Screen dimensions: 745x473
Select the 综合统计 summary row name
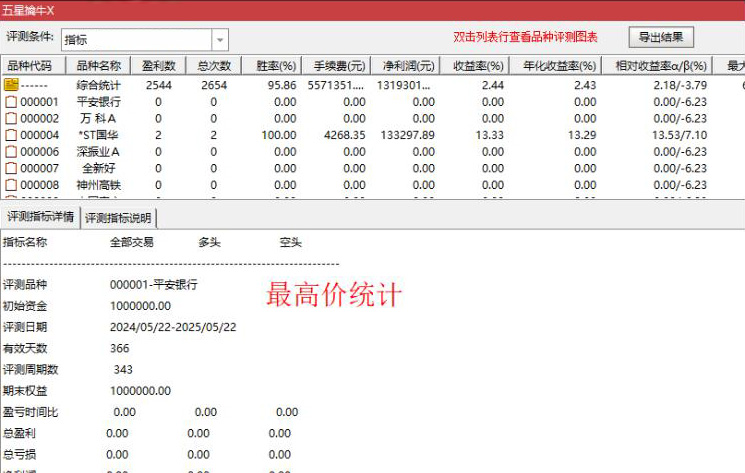(98, 85)
